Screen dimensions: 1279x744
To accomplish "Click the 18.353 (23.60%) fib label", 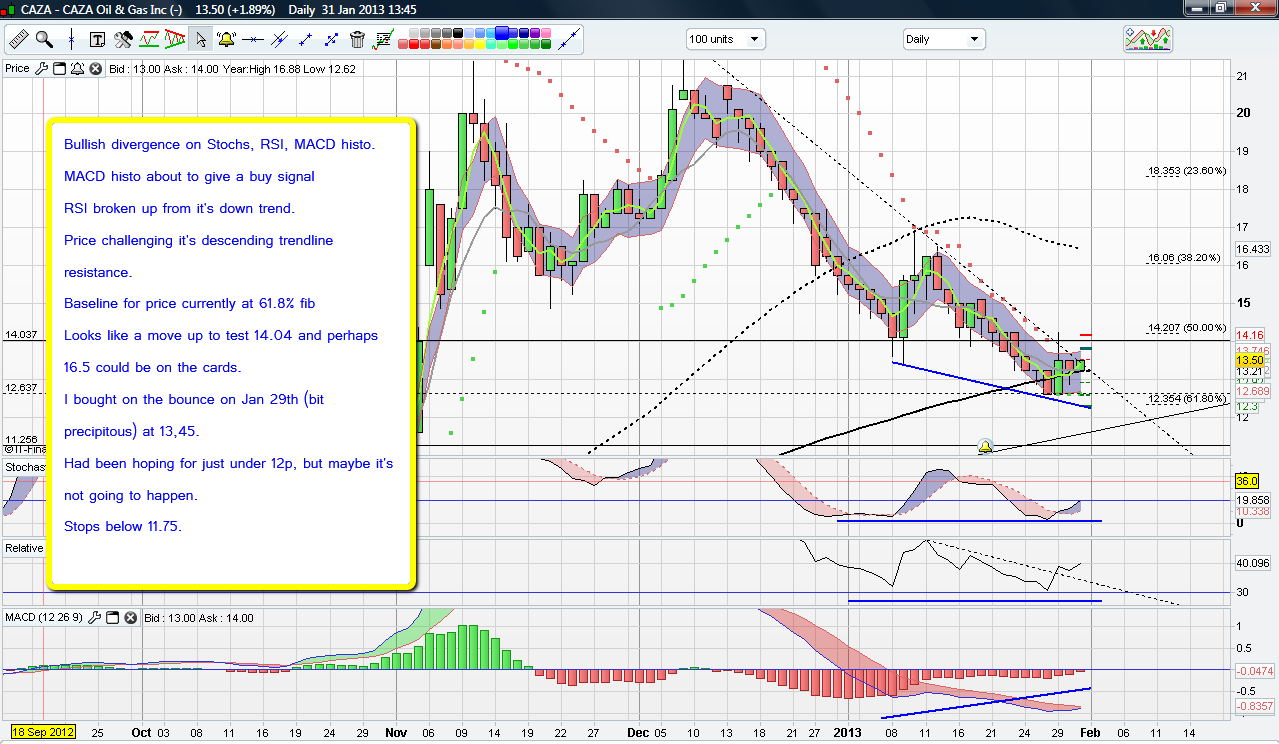I will pyautogui.click(x=1187, y=171).
